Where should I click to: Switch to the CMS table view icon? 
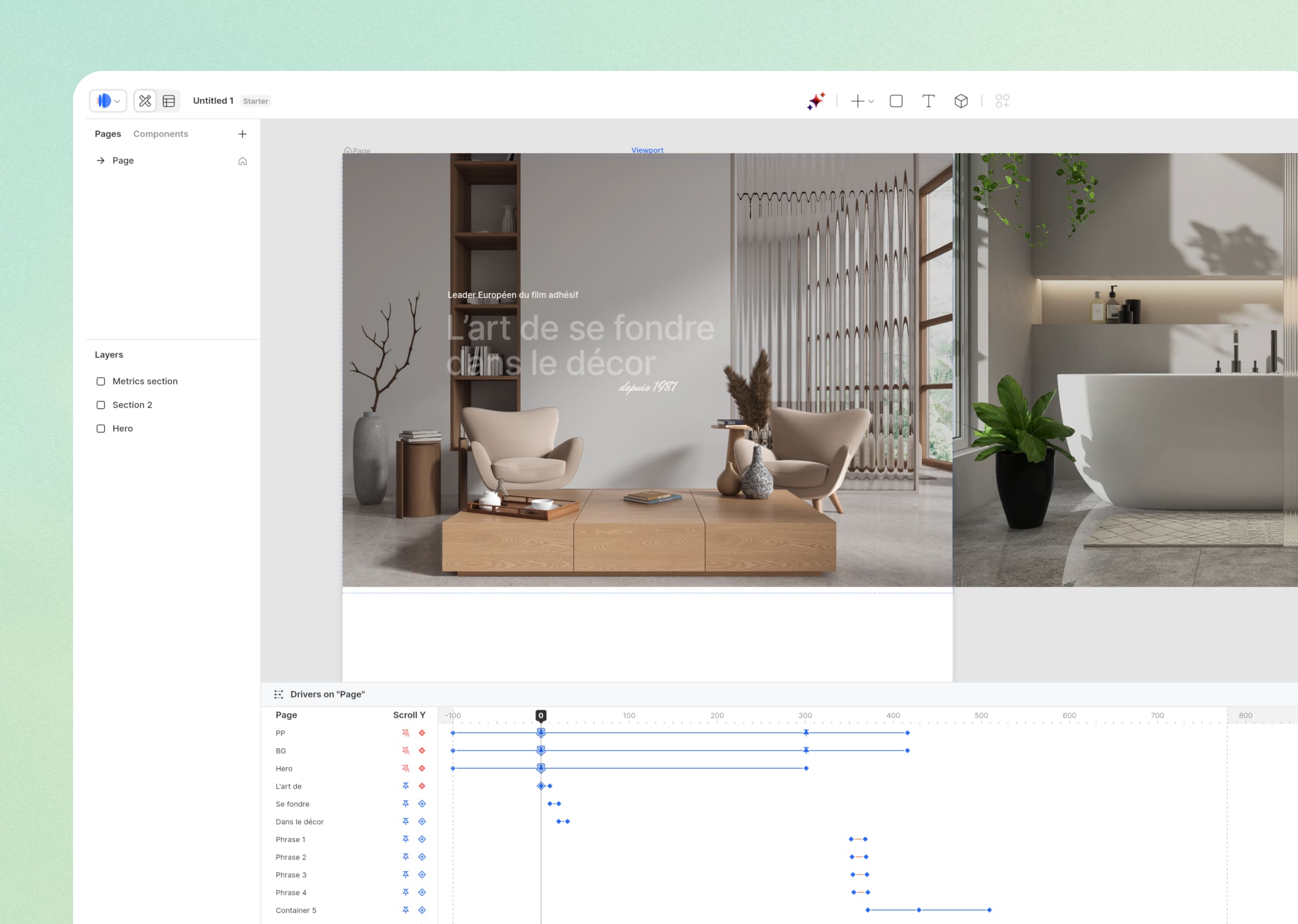point(169,100)
